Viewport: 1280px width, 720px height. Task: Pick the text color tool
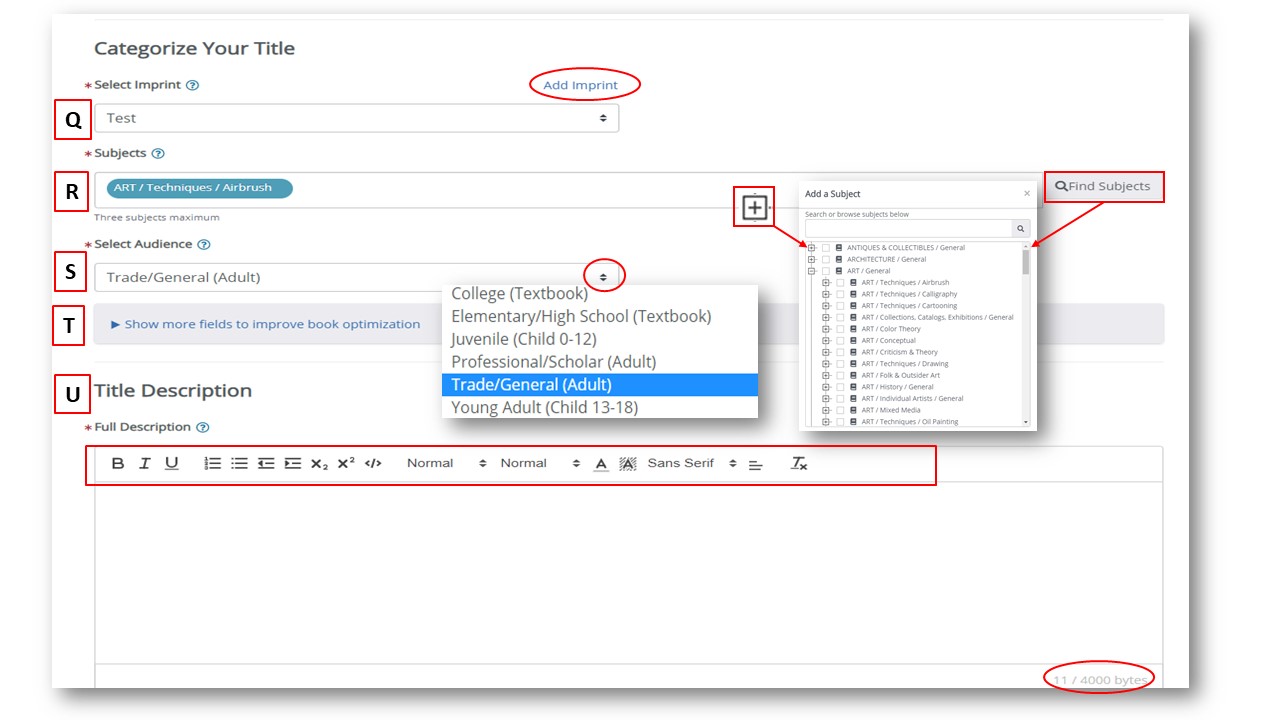tap(601, 463)
